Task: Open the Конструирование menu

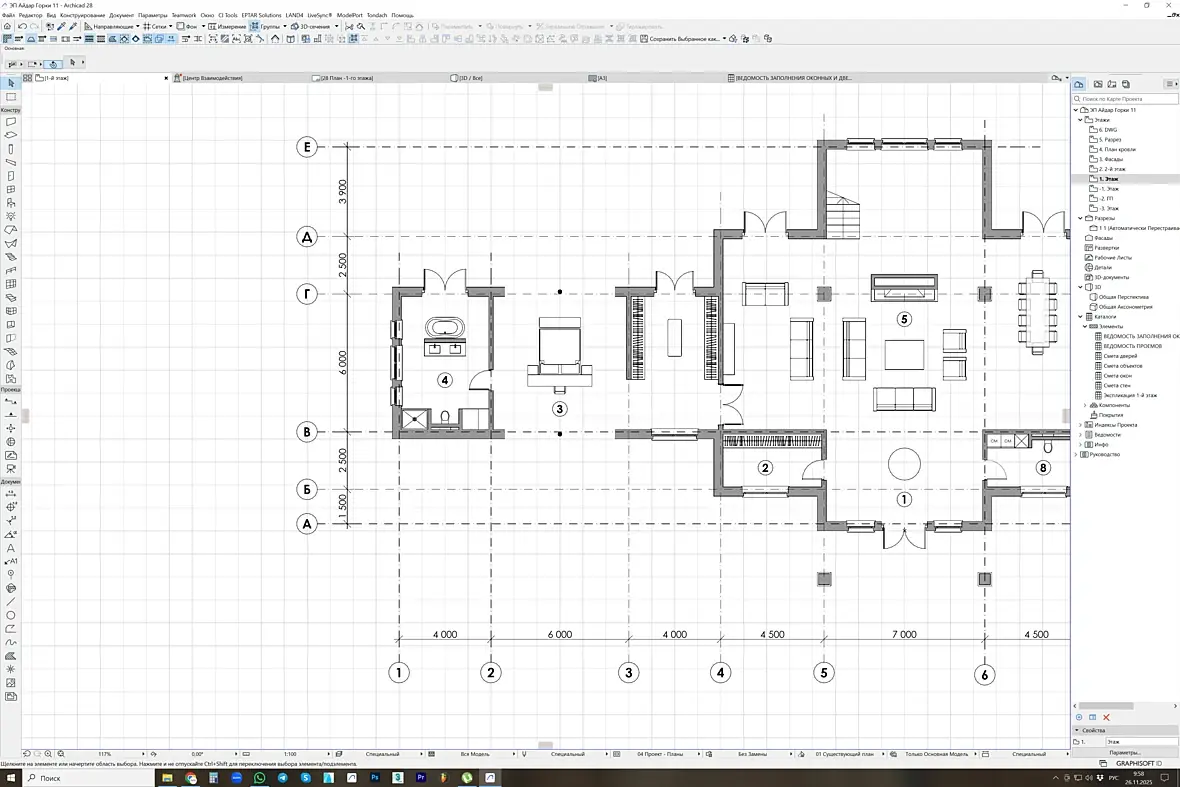Action: click(x=81, y=15)
